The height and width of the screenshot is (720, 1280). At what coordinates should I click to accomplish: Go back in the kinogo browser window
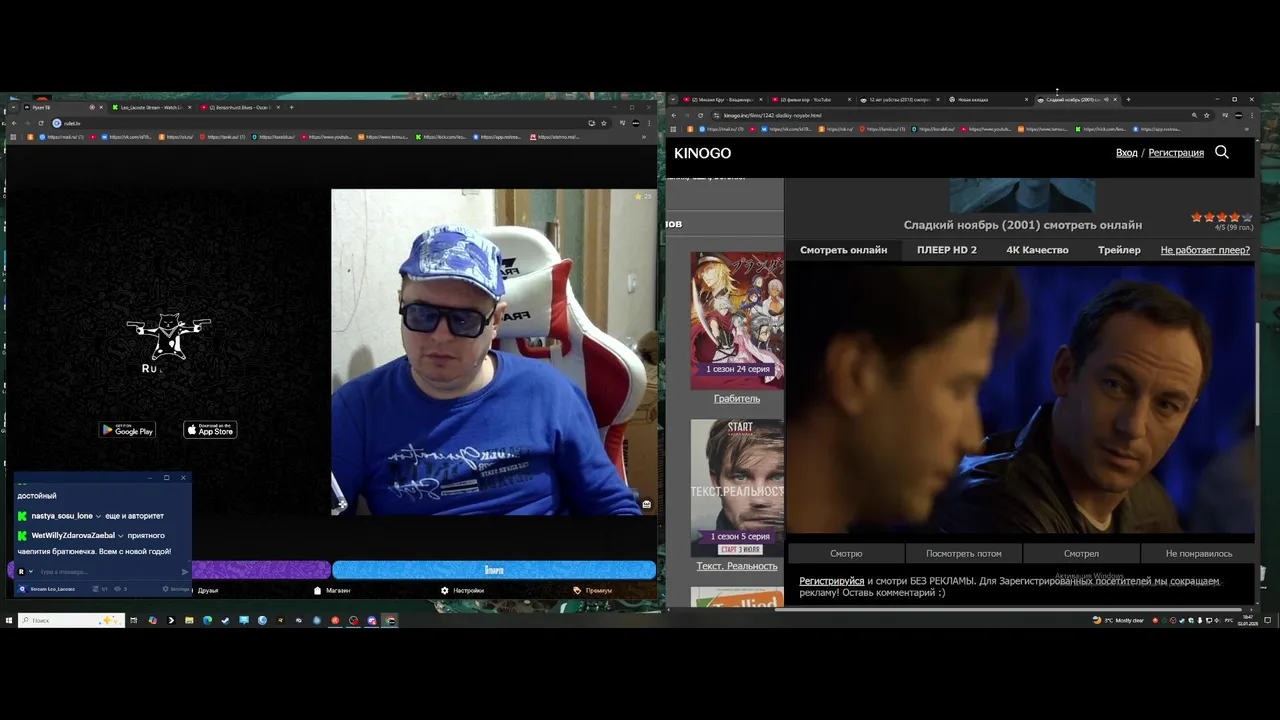click(x=674, y=115)
